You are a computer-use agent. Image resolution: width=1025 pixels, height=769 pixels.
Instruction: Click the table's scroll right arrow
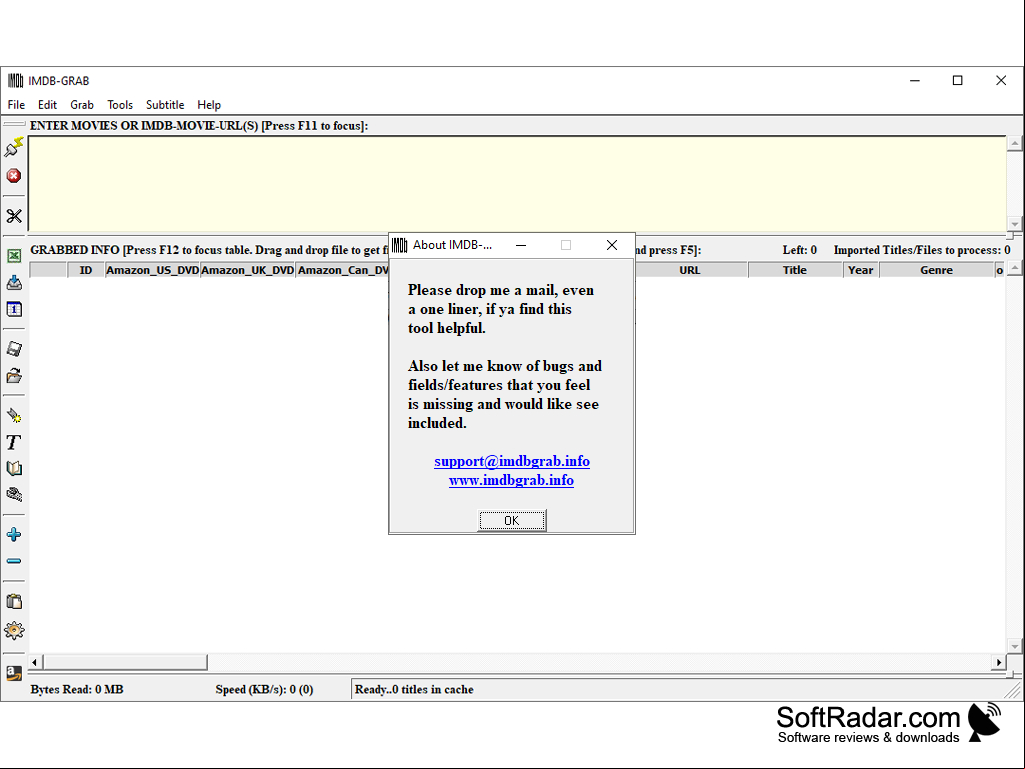[999, 662]
